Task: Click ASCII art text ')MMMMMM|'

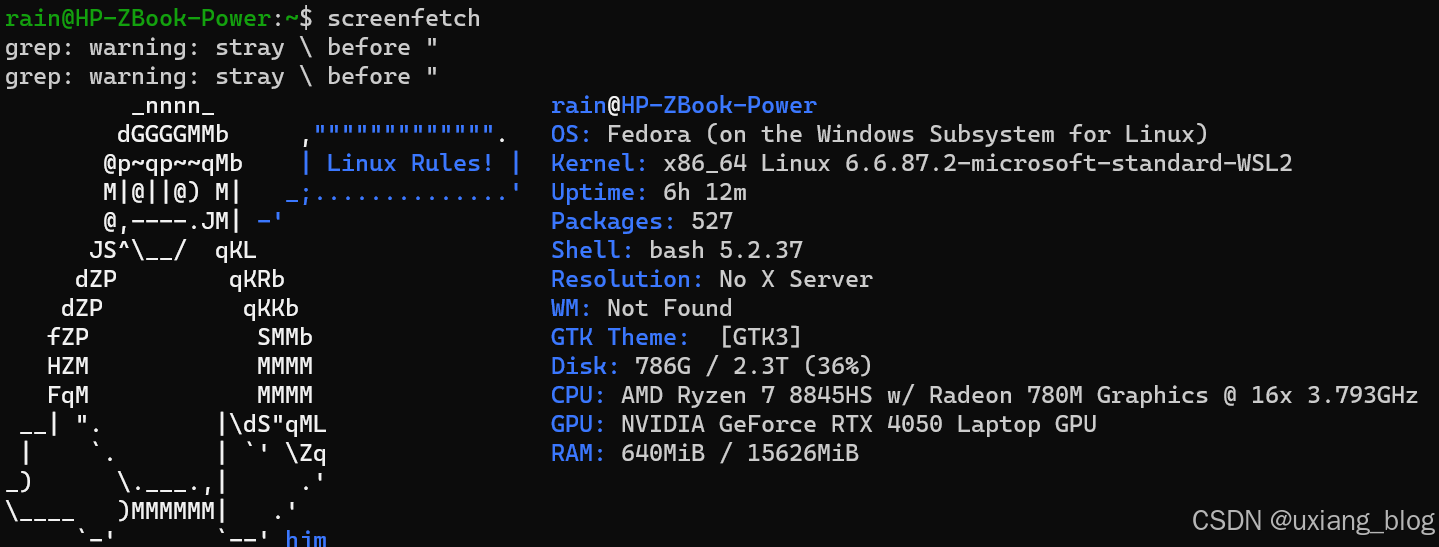Action: 173,511
